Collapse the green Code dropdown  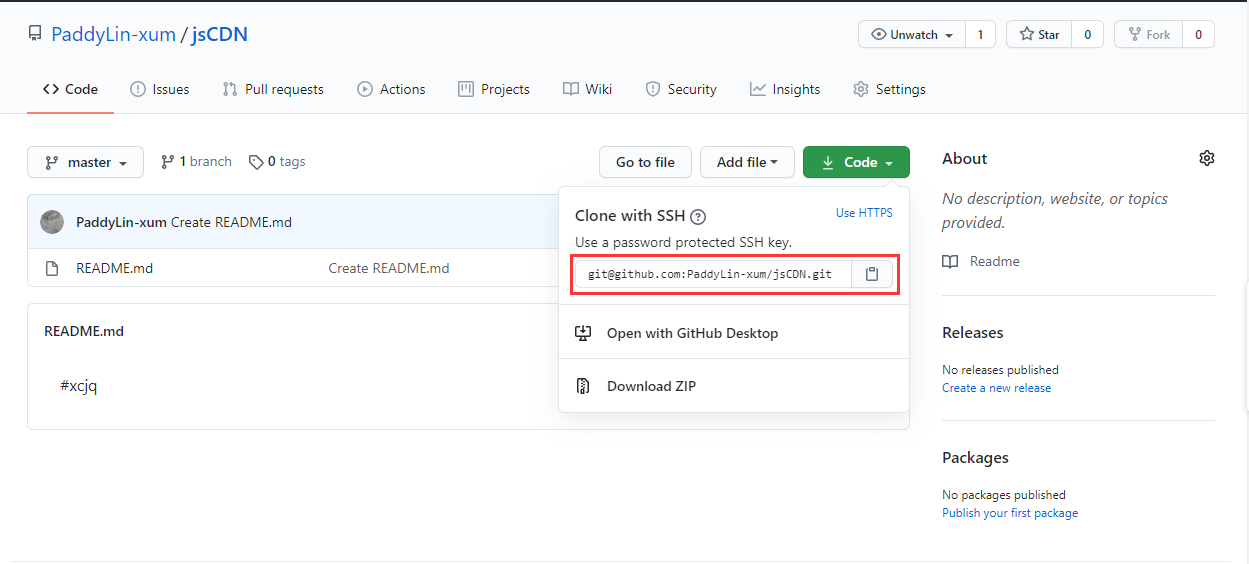point(856,162)
